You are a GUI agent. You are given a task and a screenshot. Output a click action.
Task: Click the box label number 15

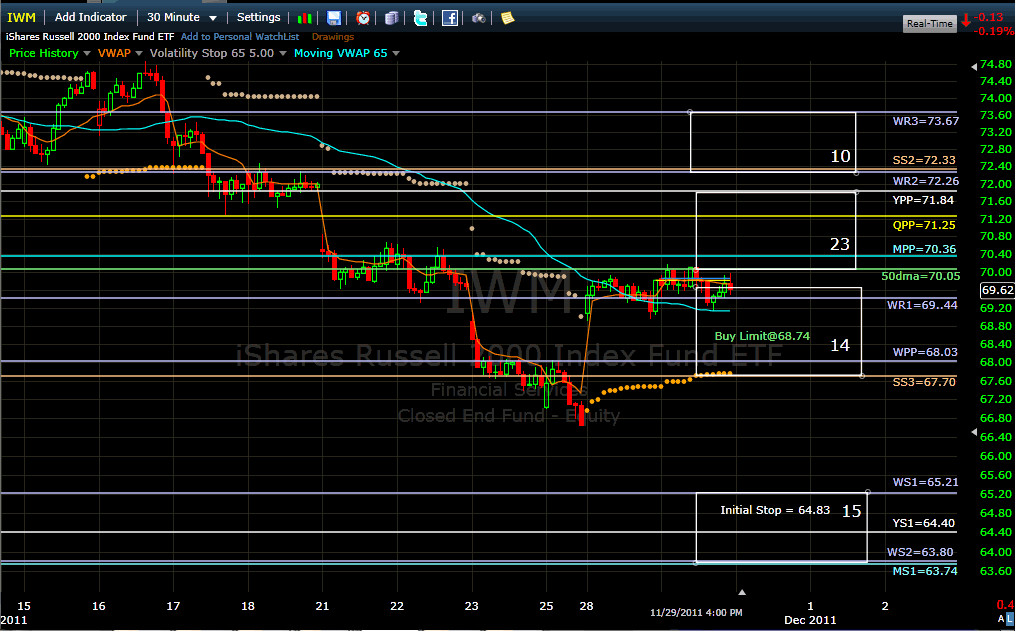[851, 511]
